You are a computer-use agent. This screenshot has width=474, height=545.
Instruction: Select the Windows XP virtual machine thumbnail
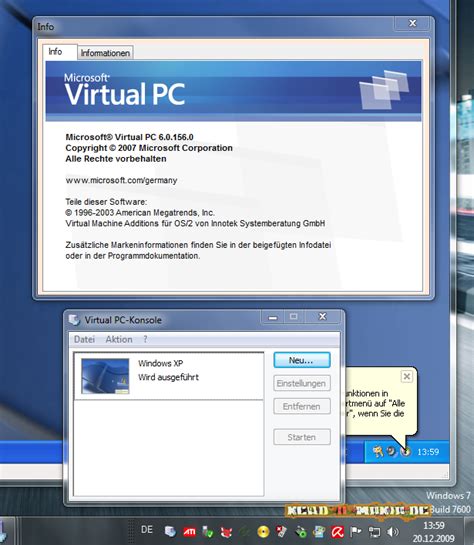[105, 376]
